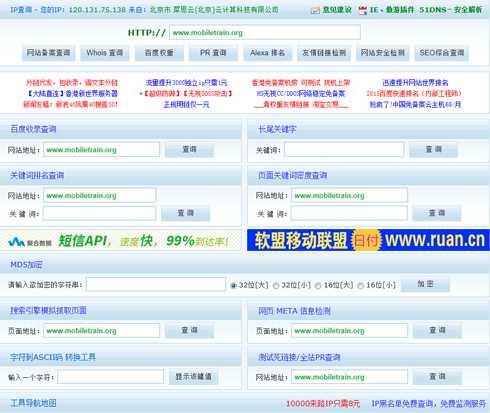Focus the ASCII character input field

(x=111, y=377)
